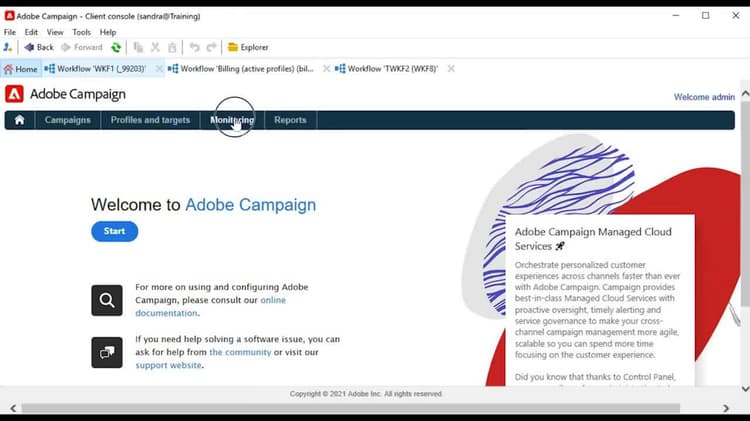Switch to the Home tab

(21, 69)
